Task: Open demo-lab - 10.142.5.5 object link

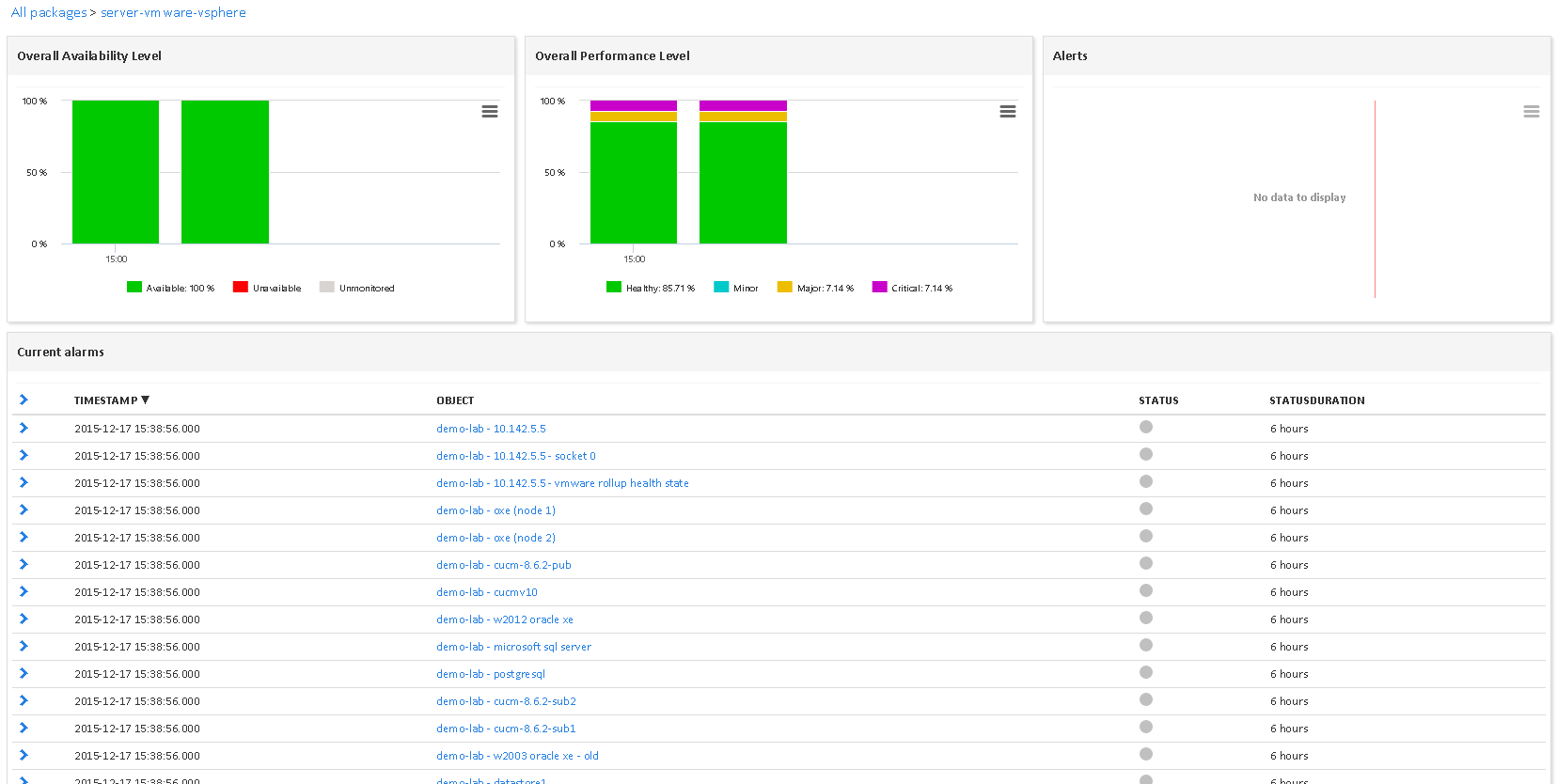Action: point(491,429)
